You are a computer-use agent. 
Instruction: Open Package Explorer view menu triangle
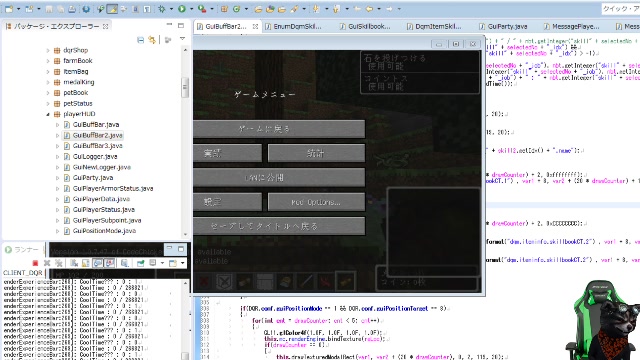[182, 39]
